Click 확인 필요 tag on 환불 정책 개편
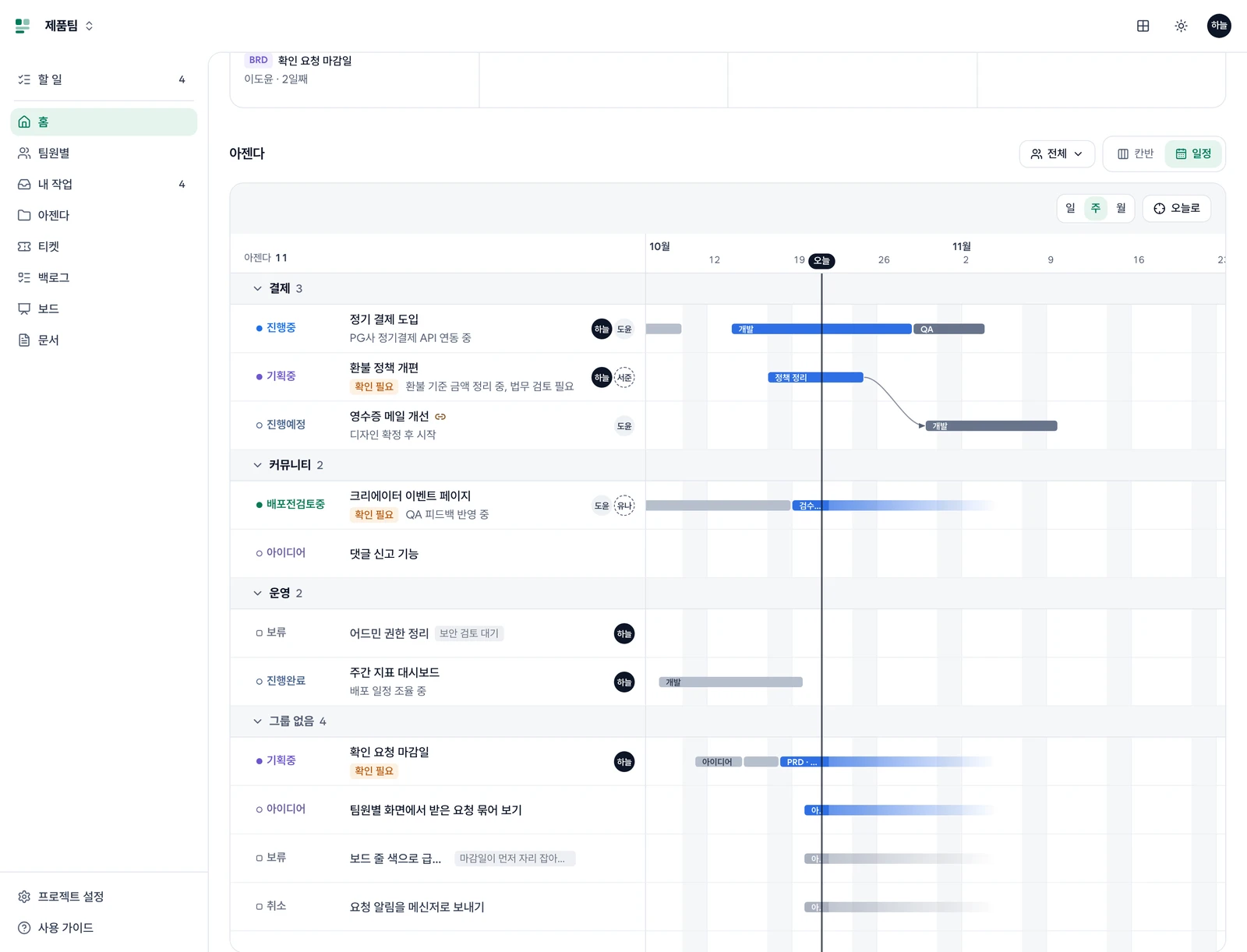 (x=374, y=386)
